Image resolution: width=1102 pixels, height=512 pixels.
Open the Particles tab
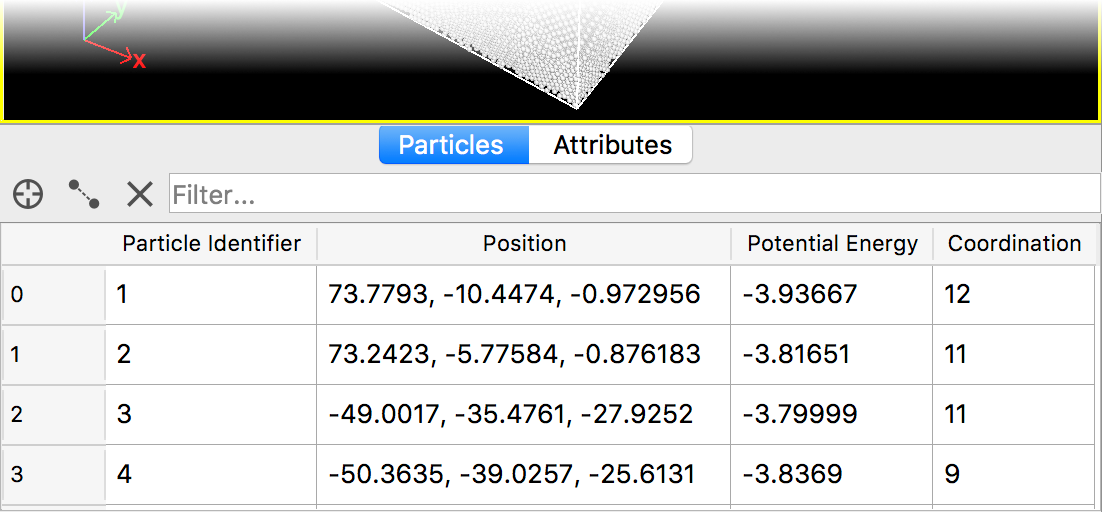click(x=451, y=145)
